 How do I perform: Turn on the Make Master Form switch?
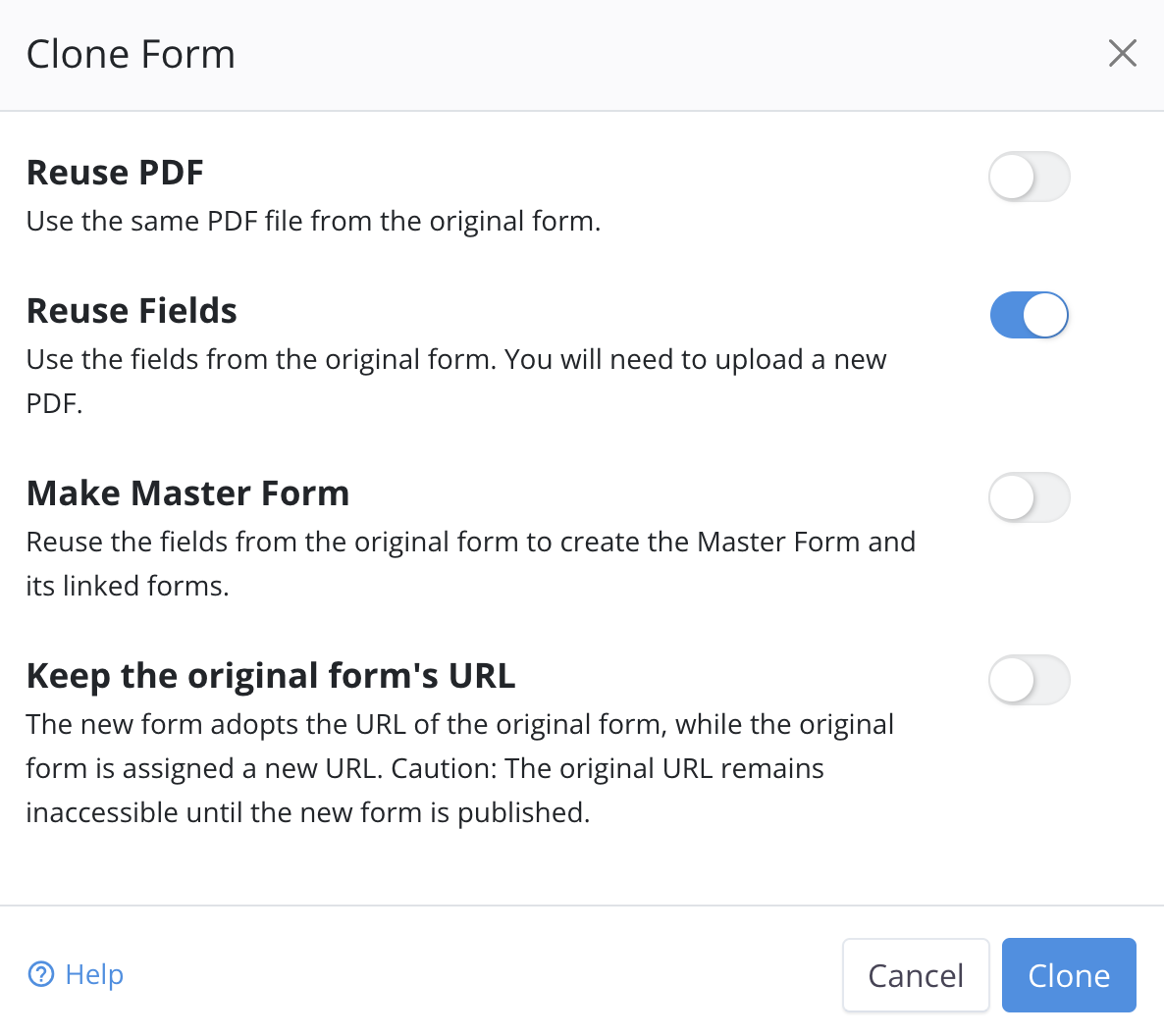tap(1029, 498)
